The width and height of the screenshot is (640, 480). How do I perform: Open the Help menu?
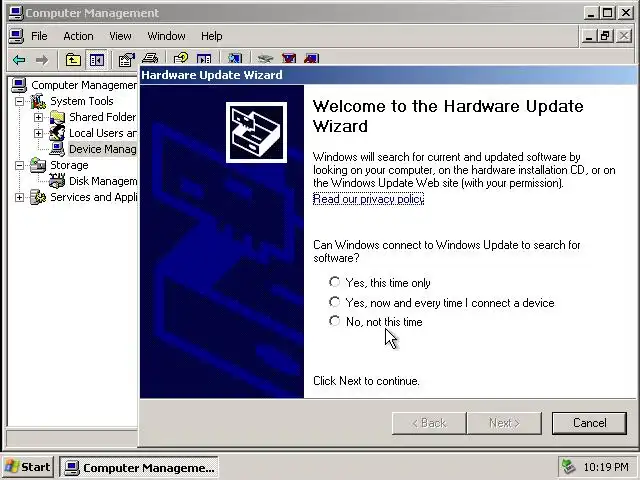pos(211,36)
